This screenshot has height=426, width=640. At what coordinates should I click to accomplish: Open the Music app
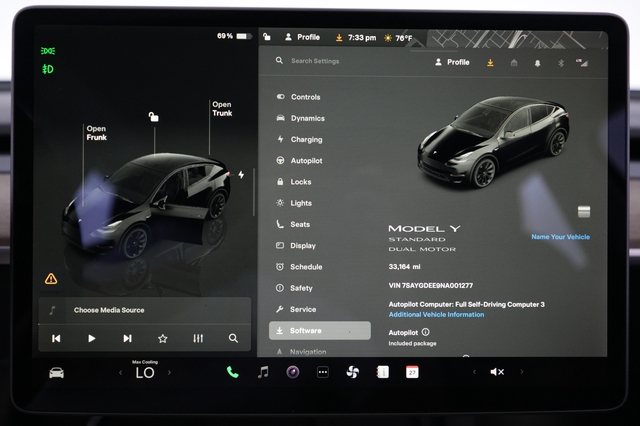263,372
